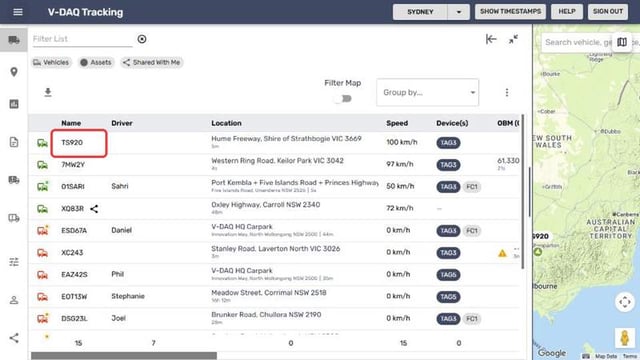Click the green vehicle icon for TS920

click(x=42, y=143)
